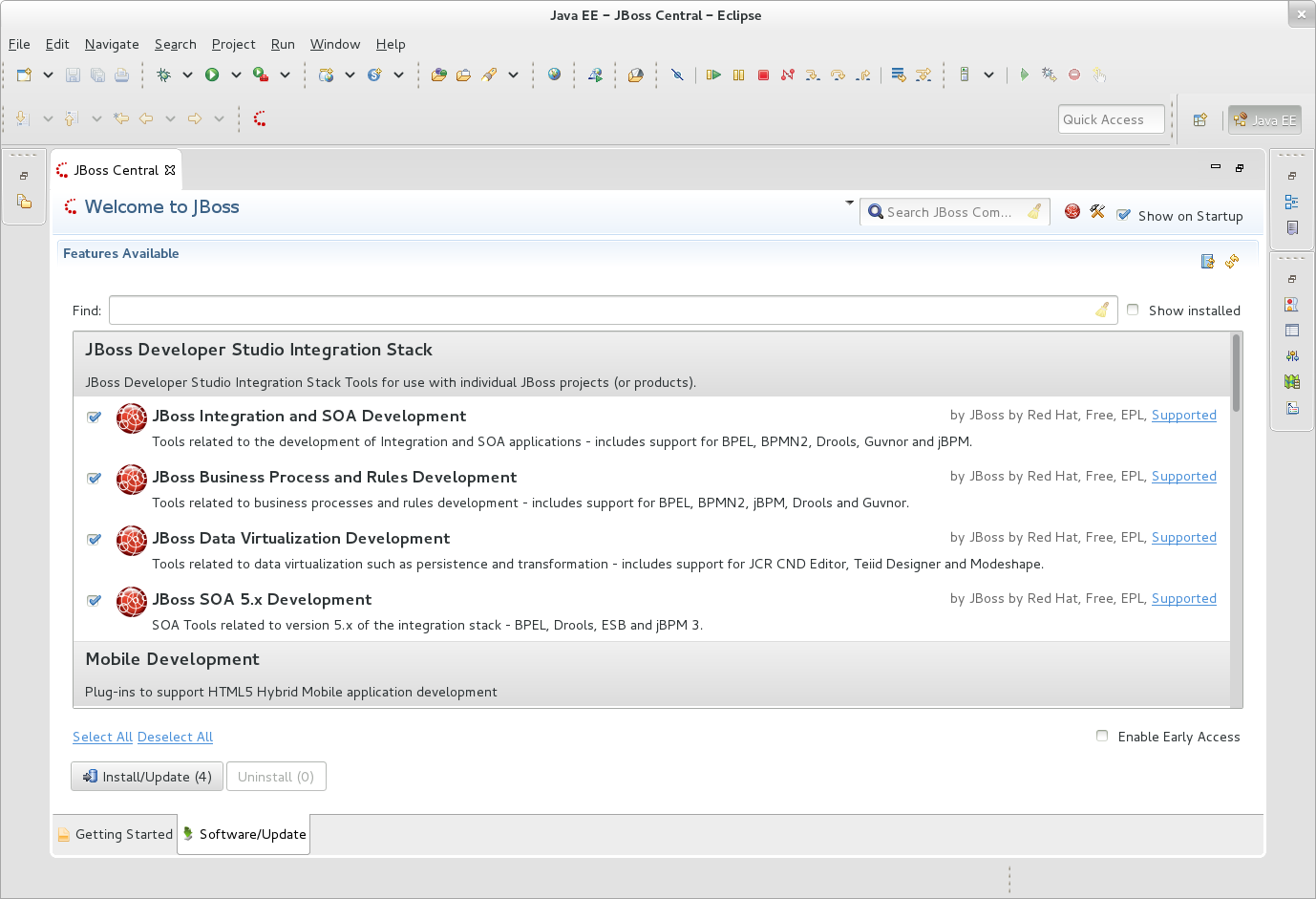This screenshot has height=899, width=1316.
Task: Click the Suspend pause icon
Action: coord(738,75)
